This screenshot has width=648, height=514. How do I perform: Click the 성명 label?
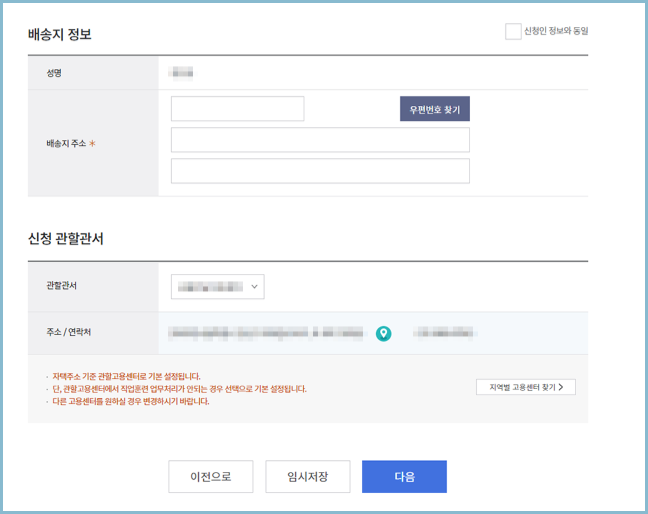tap(54, 73)
